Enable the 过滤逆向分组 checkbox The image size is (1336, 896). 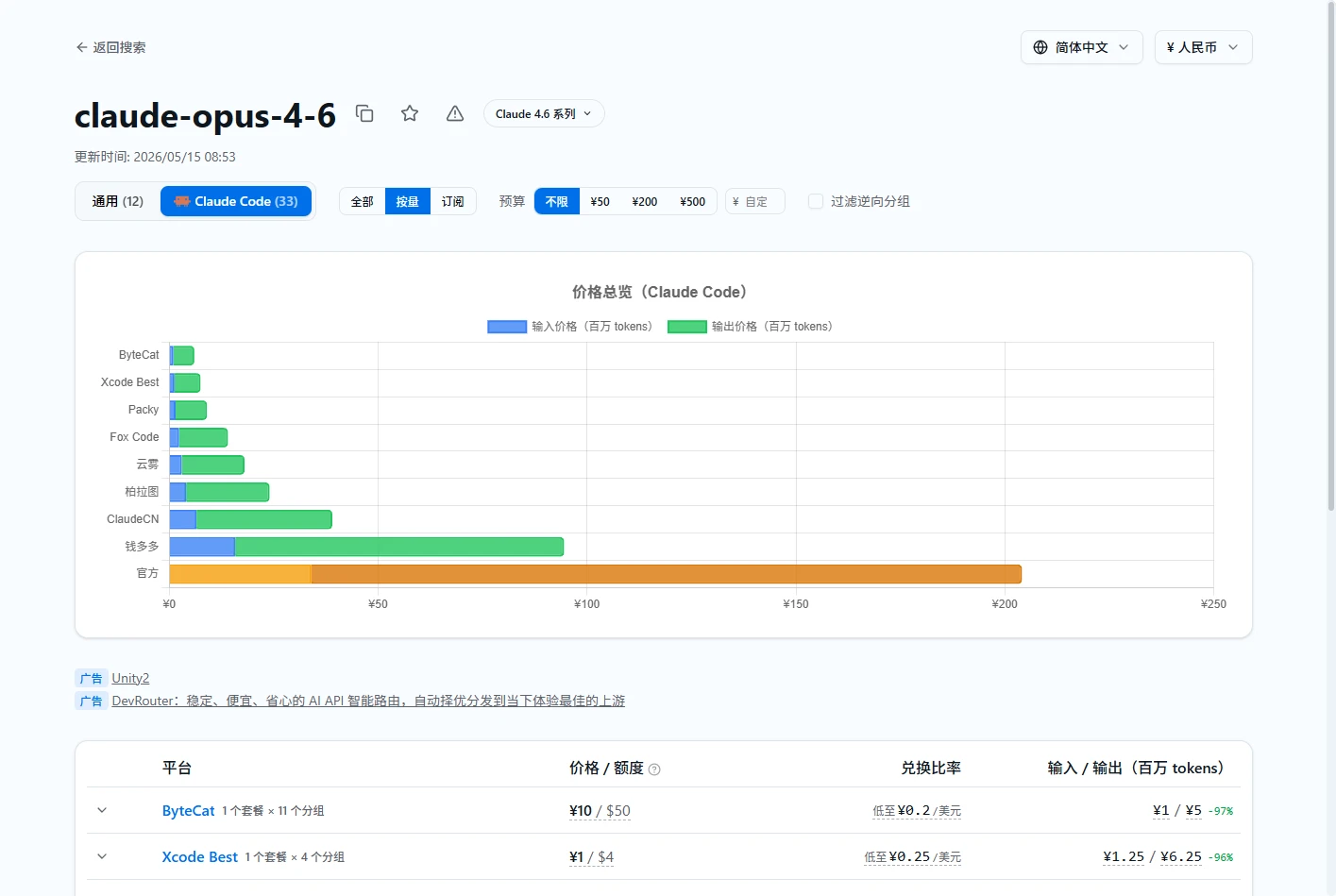[816, 201]
